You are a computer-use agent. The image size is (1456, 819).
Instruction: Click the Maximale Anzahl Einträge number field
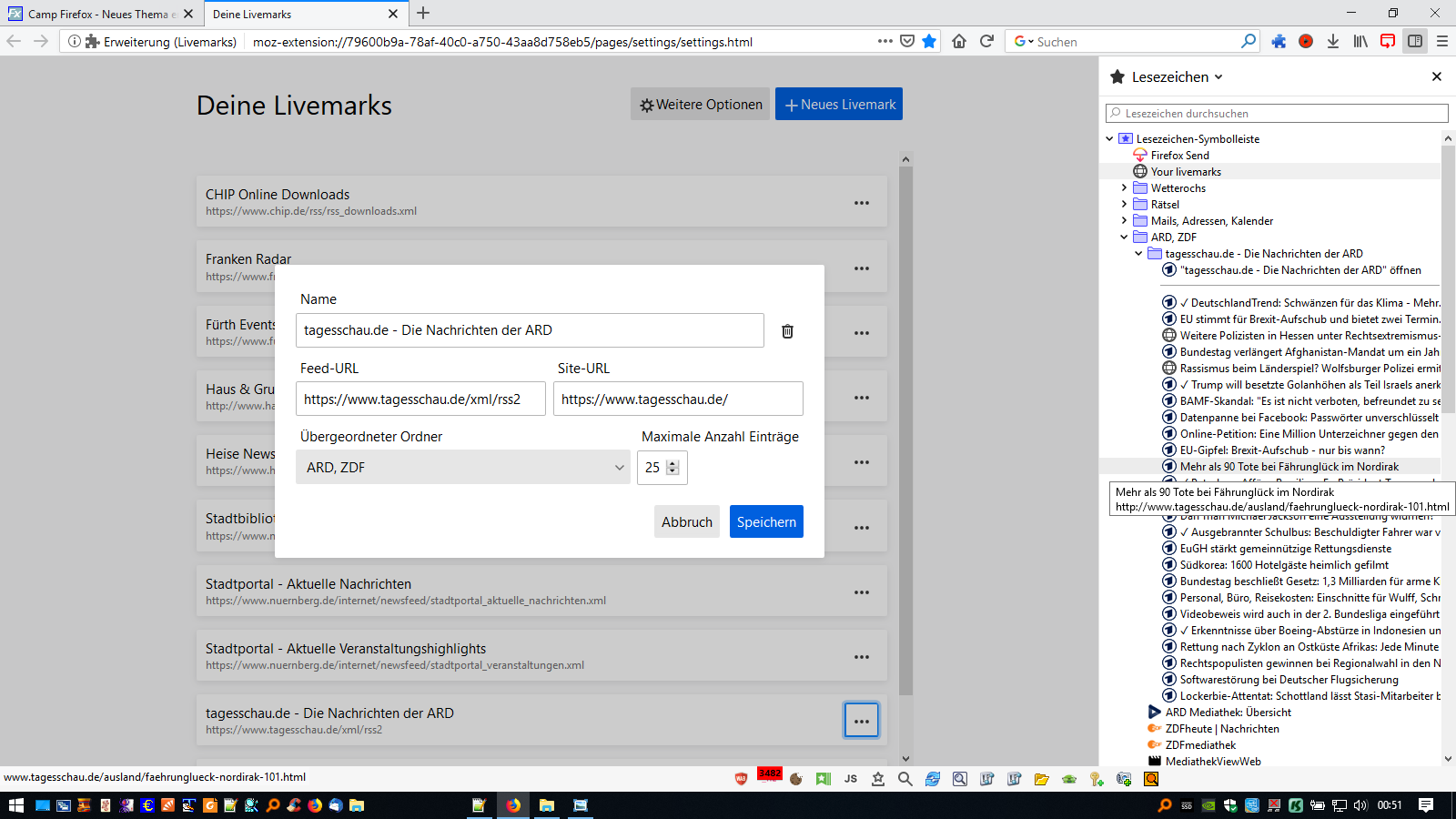coord(652,468)
